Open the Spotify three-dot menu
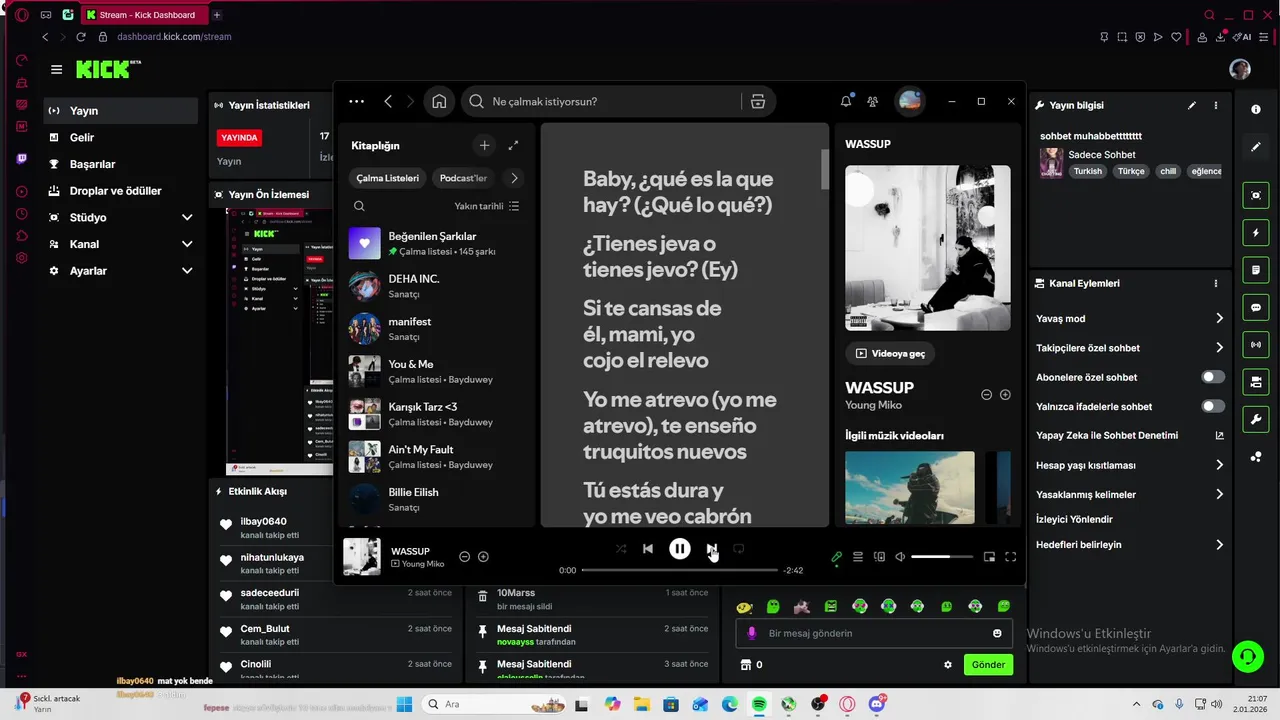The width and height of the screenshot is (1280, 720). (357, 101)
